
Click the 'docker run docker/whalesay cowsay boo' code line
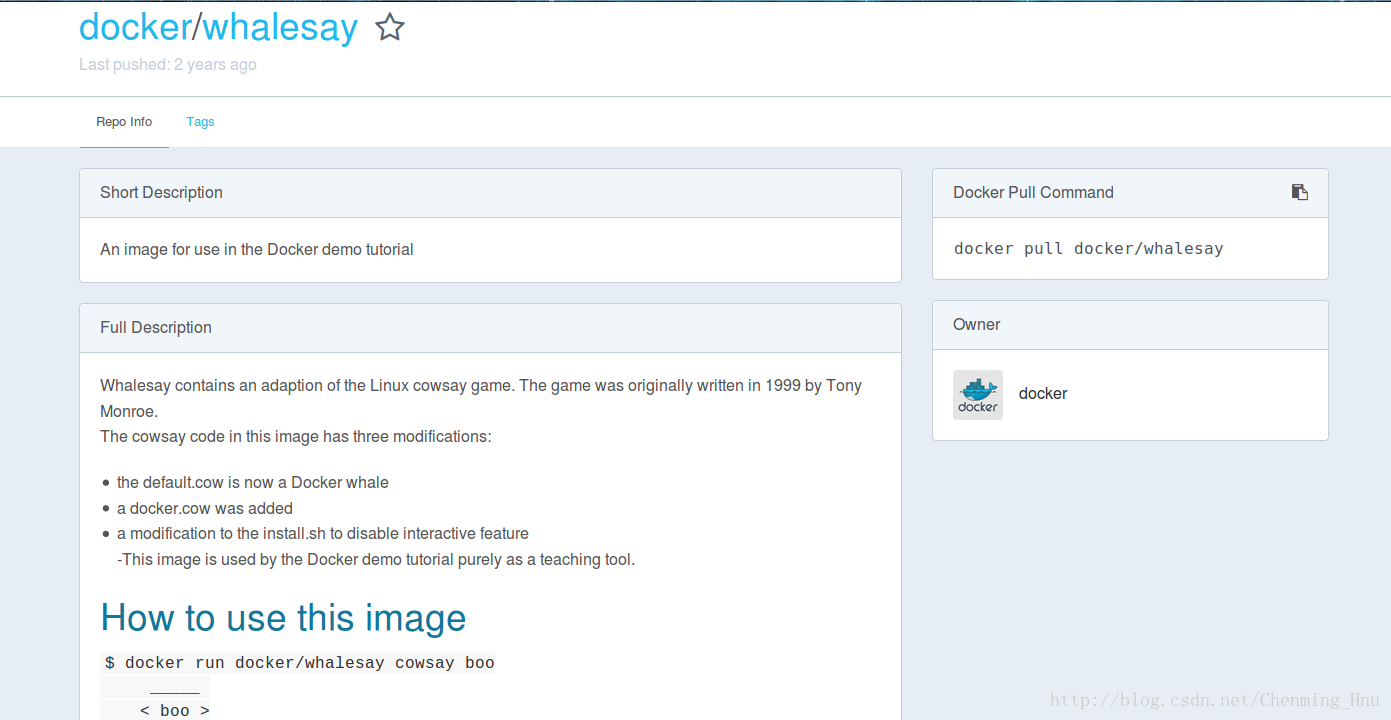coord(300,663)
